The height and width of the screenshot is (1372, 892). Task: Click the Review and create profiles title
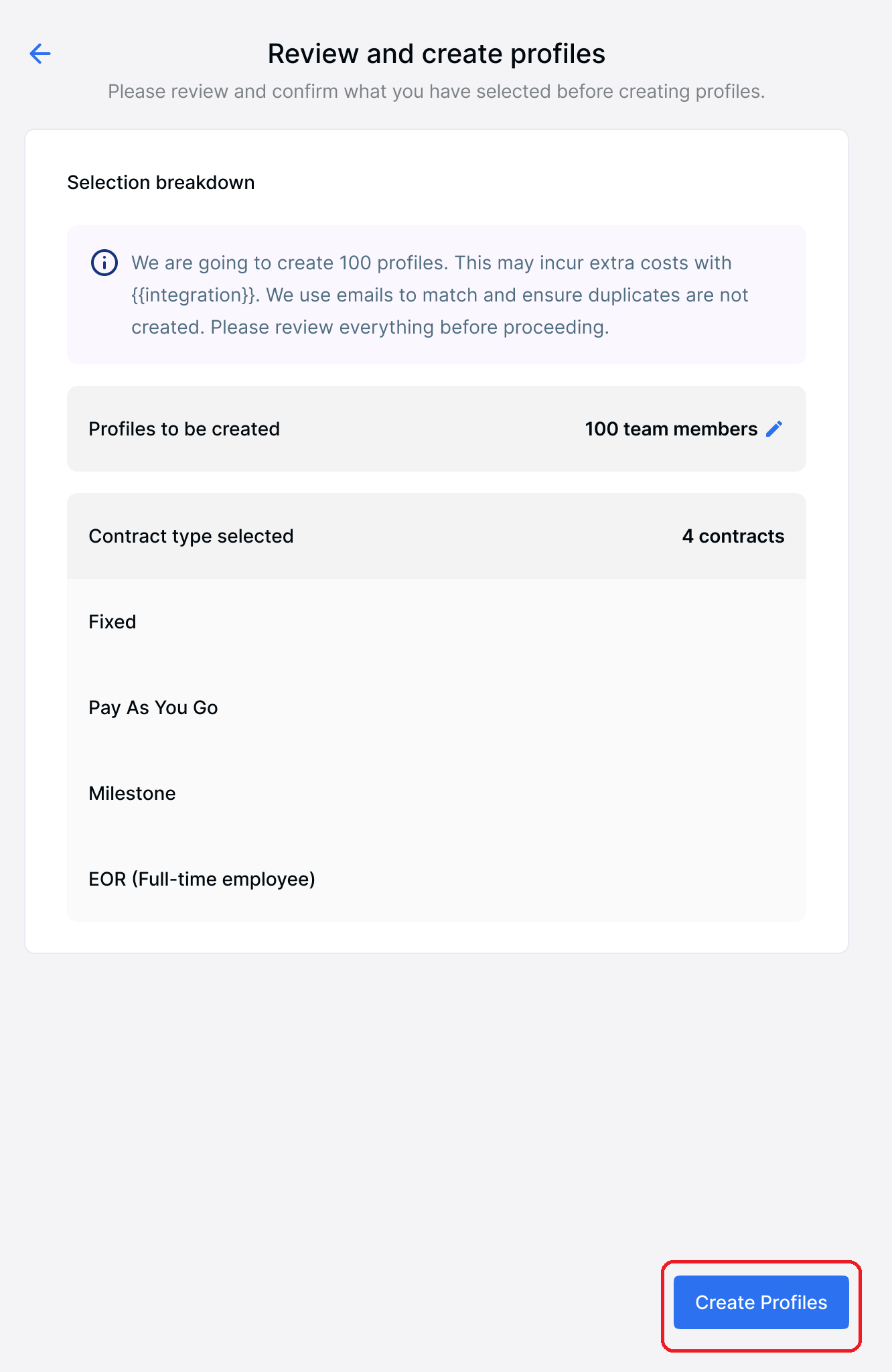coord(437,54)
